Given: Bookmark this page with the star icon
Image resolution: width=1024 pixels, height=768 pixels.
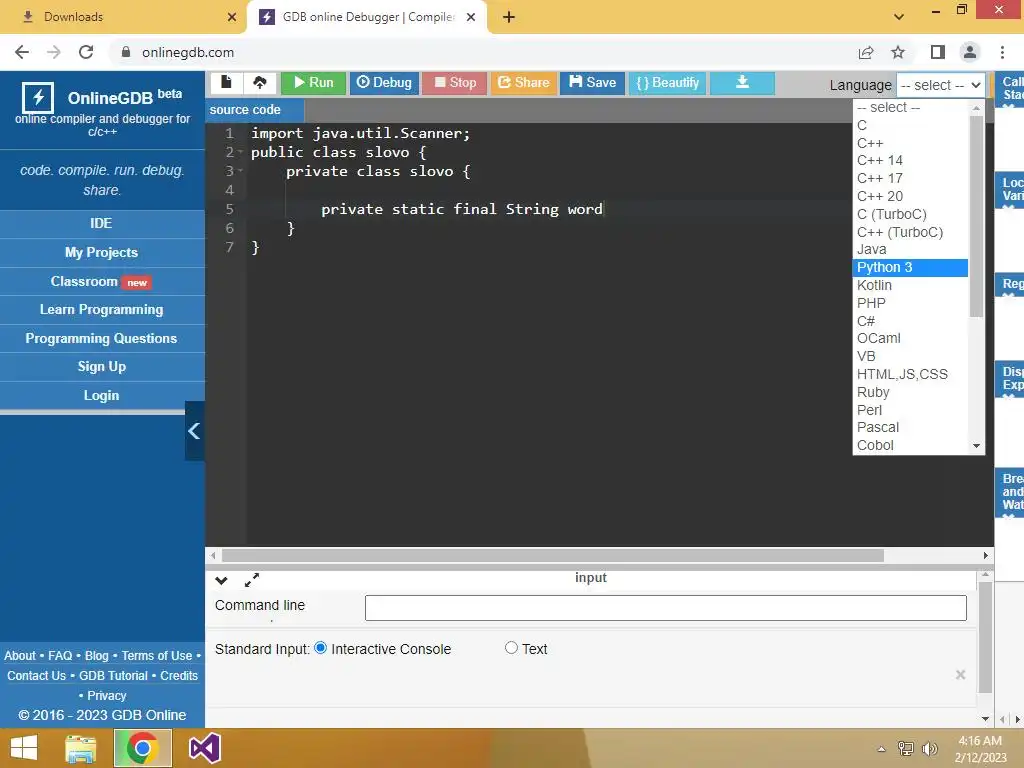Looking at the screenshot, I should tap(898, 52).
